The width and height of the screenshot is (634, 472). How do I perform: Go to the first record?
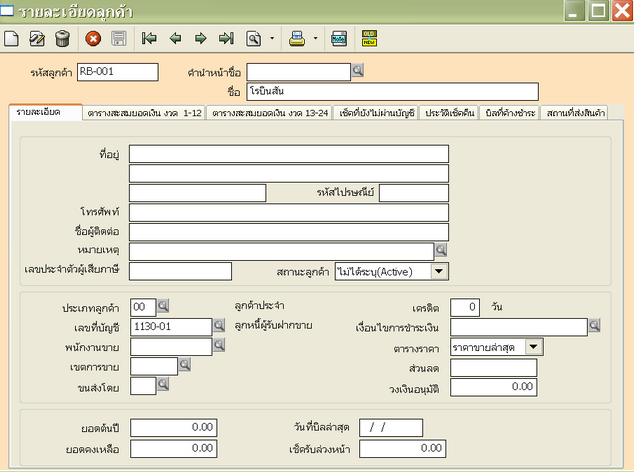click(150, 40)
